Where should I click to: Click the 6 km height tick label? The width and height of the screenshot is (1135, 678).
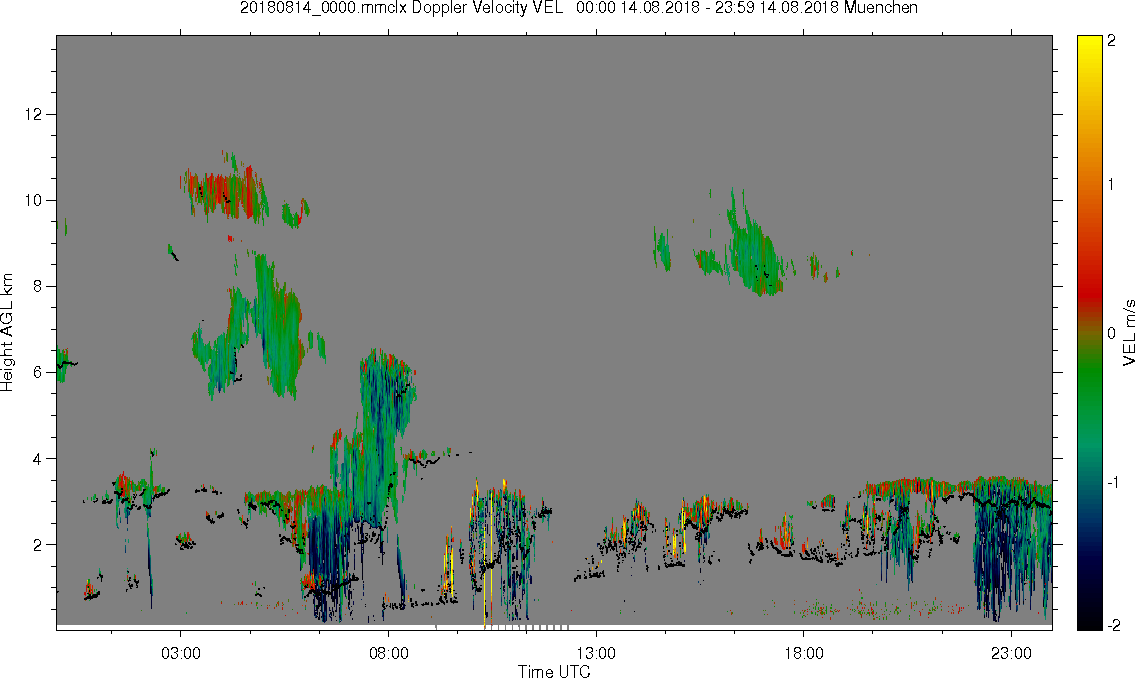[38, 373]
